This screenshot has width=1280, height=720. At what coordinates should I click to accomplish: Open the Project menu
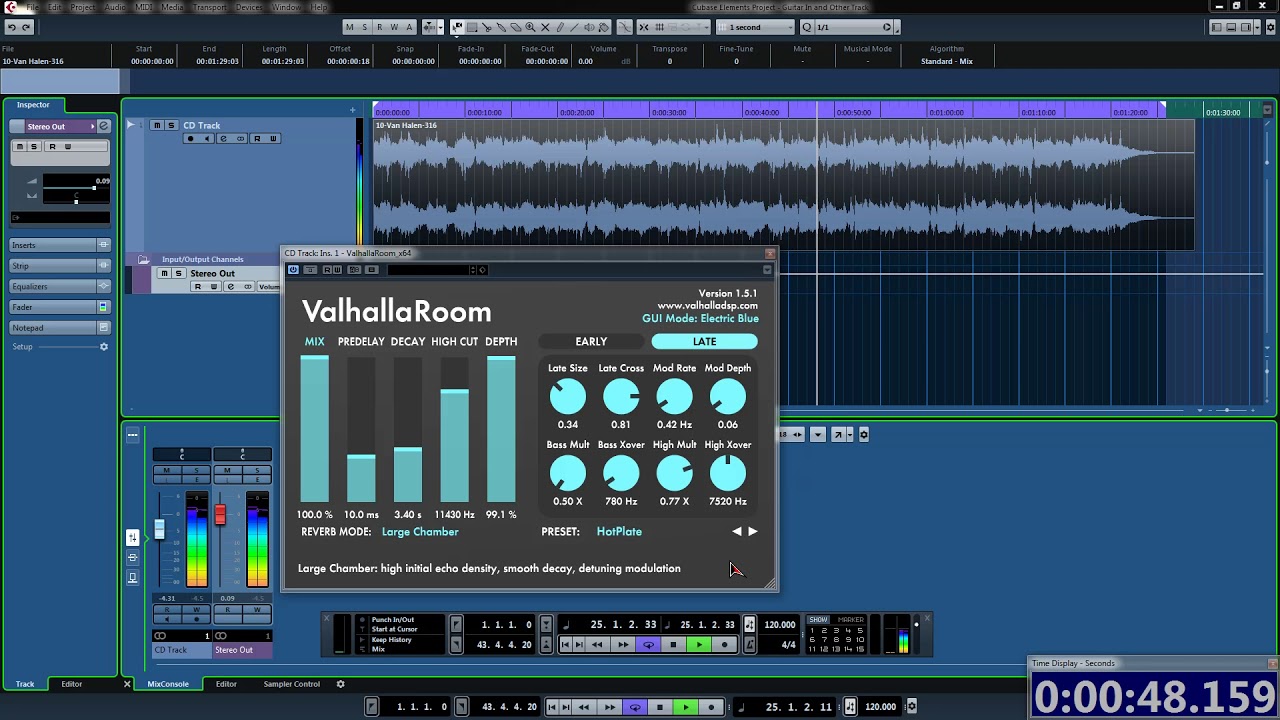tap(83, 7)
